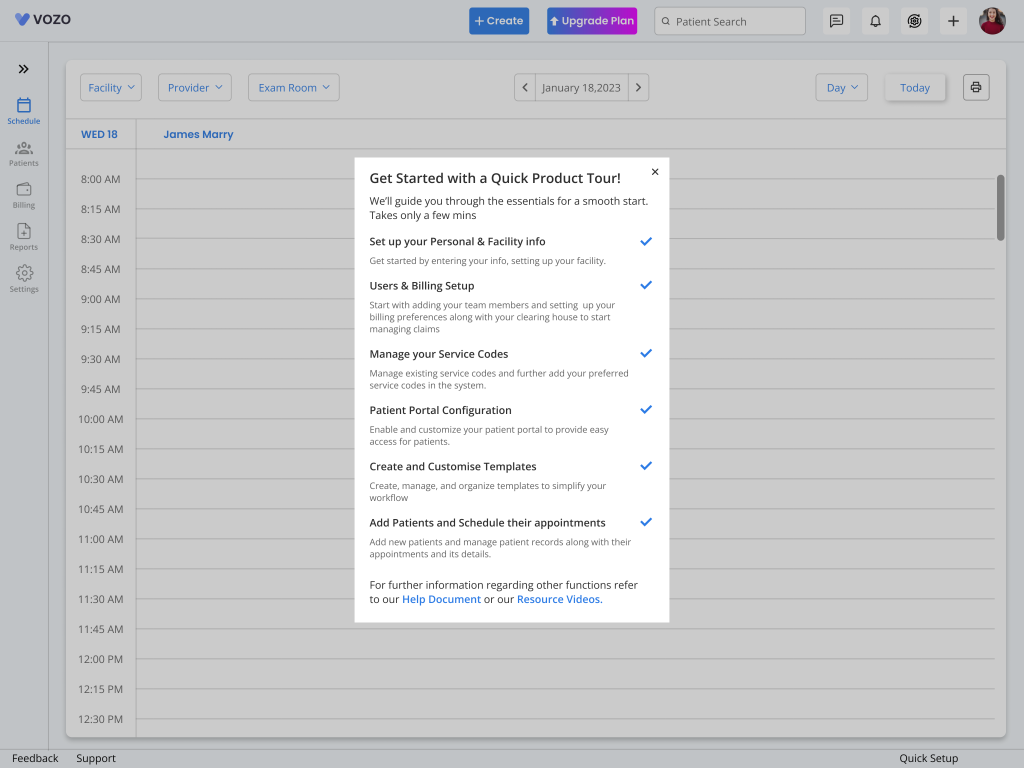The image size is (1024, 768).
Task: Toggle checkmark for Manage your Service Codes
Action: click(x=646, y=353)
